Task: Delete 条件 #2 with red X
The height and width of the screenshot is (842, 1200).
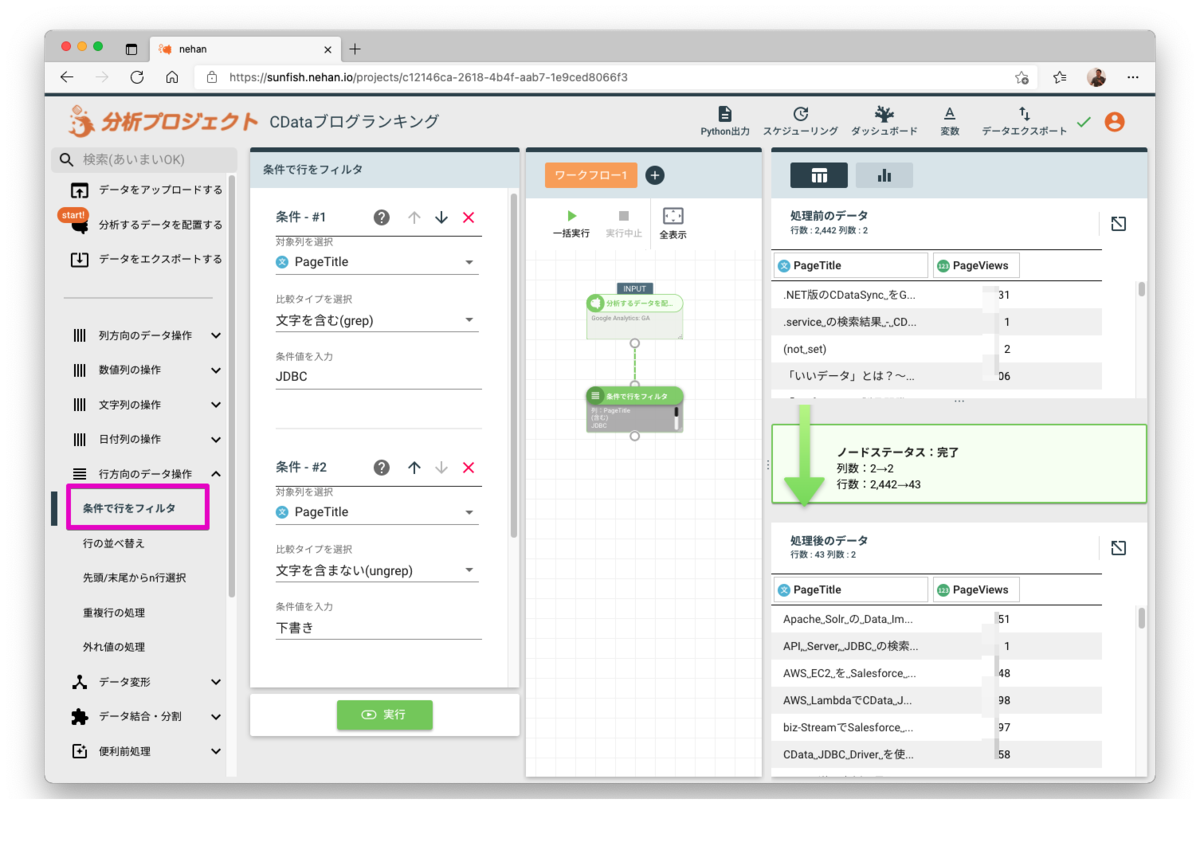Action: [468, 467]
